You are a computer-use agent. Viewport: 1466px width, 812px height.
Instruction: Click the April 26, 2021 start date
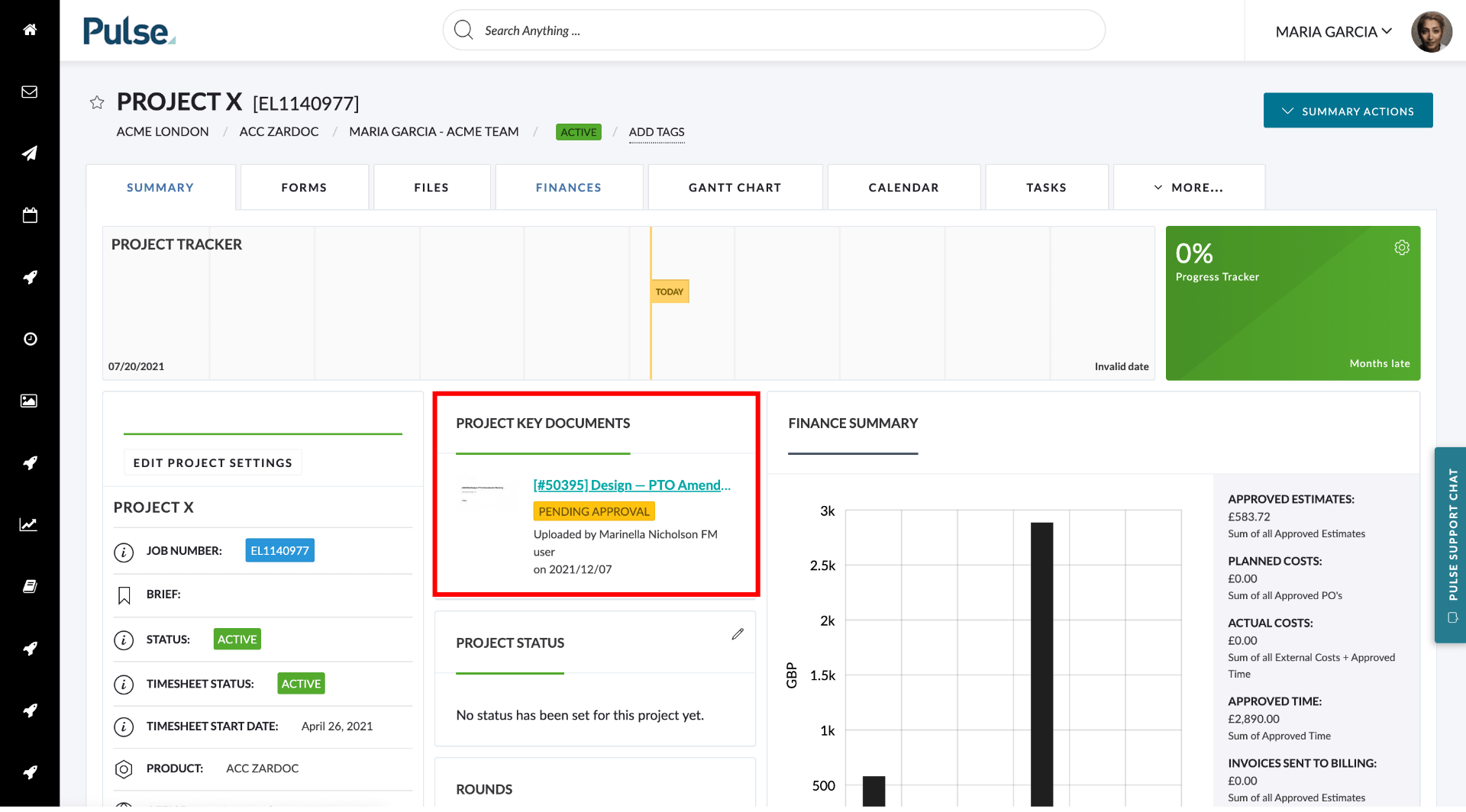(x=337, y=727)
